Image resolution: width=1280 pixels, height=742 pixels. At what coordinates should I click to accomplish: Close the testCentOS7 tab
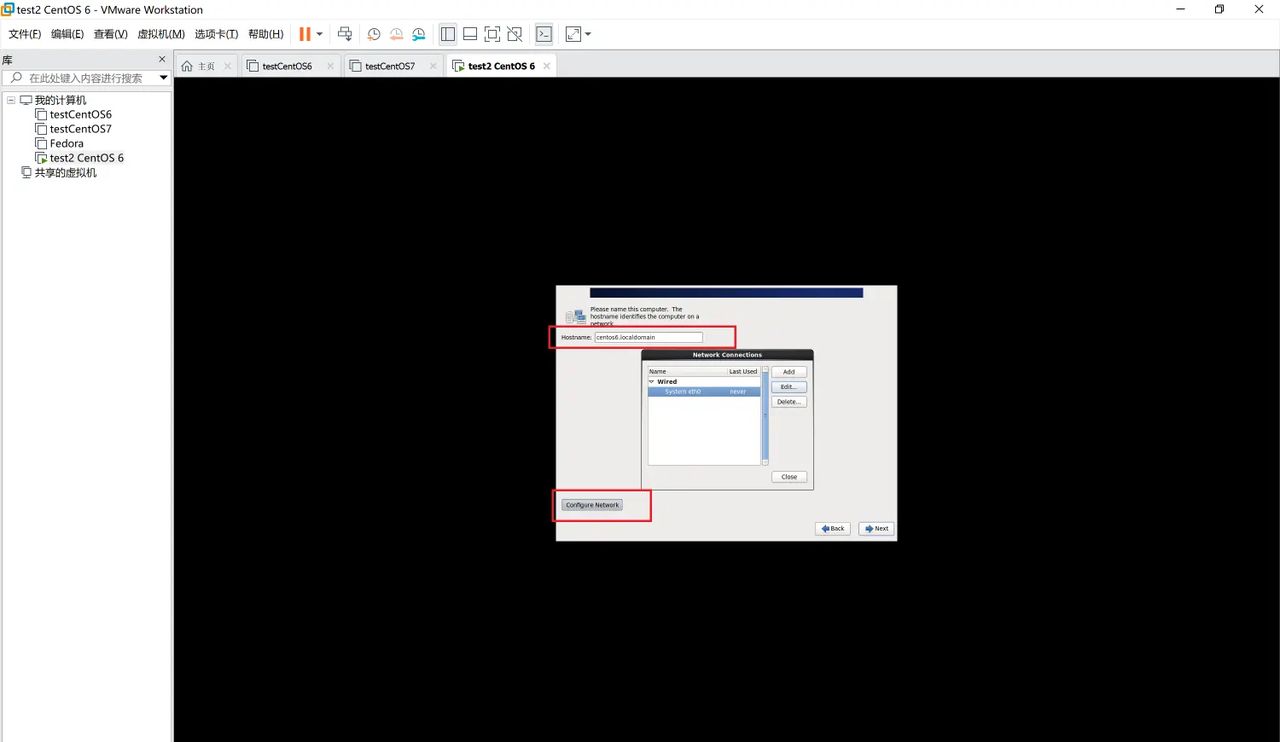click(x=433, y=66)
